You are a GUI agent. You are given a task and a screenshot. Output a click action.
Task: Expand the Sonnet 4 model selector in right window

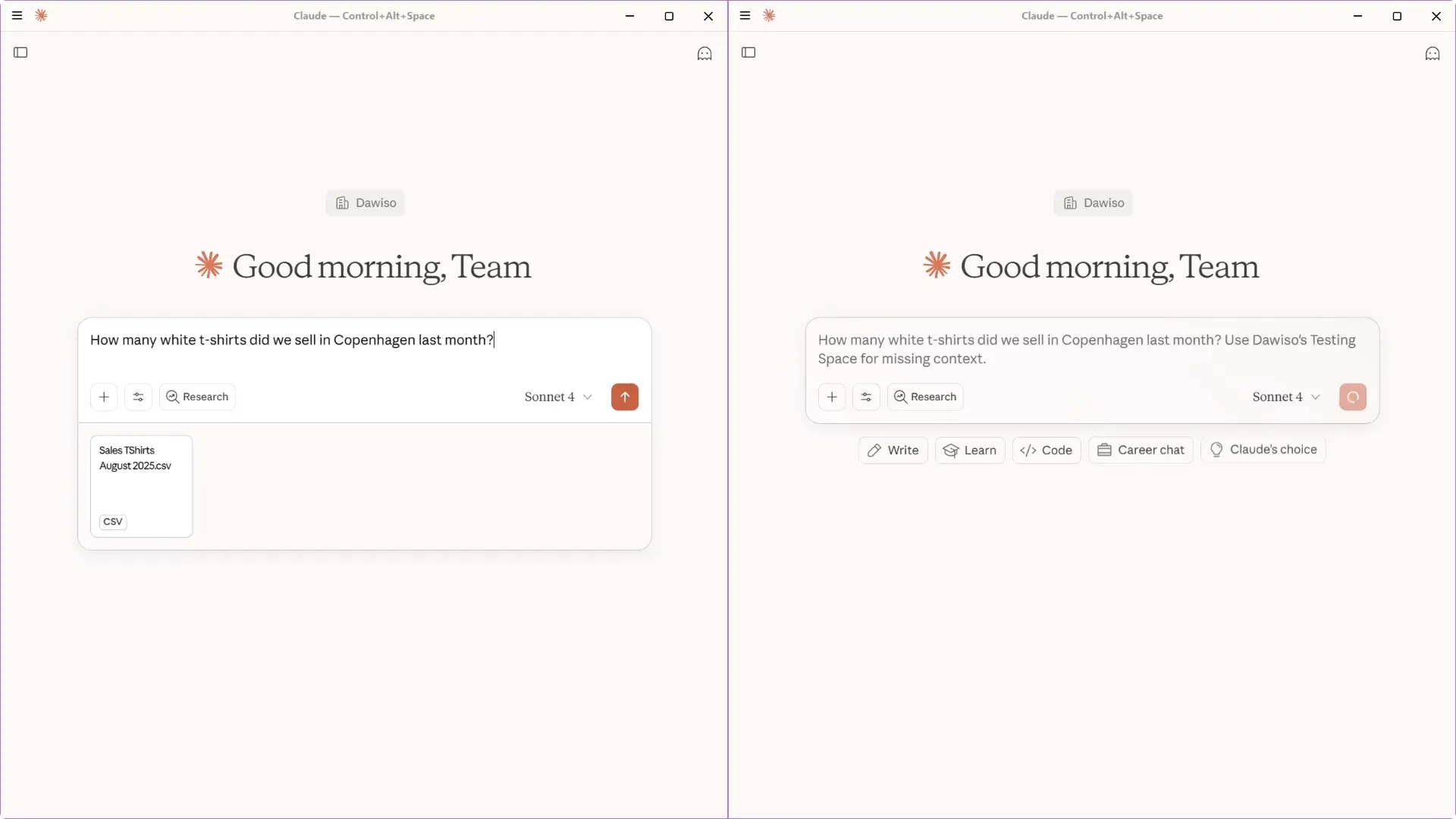(x=1286, y=397)
